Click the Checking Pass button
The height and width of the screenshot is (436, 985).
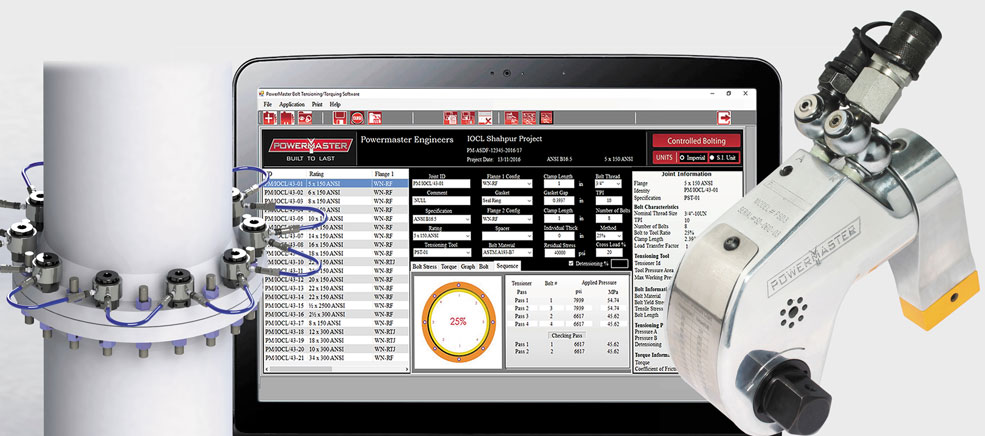(567, 335)
